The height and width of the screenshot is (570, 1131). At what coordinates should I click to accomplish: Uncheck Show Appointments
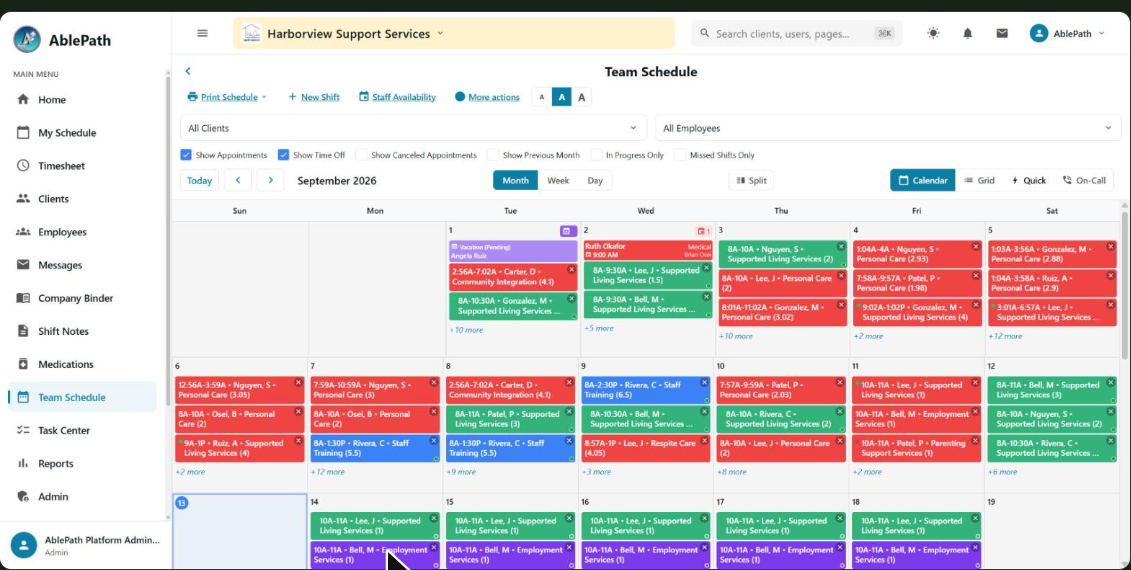point(186,155)
